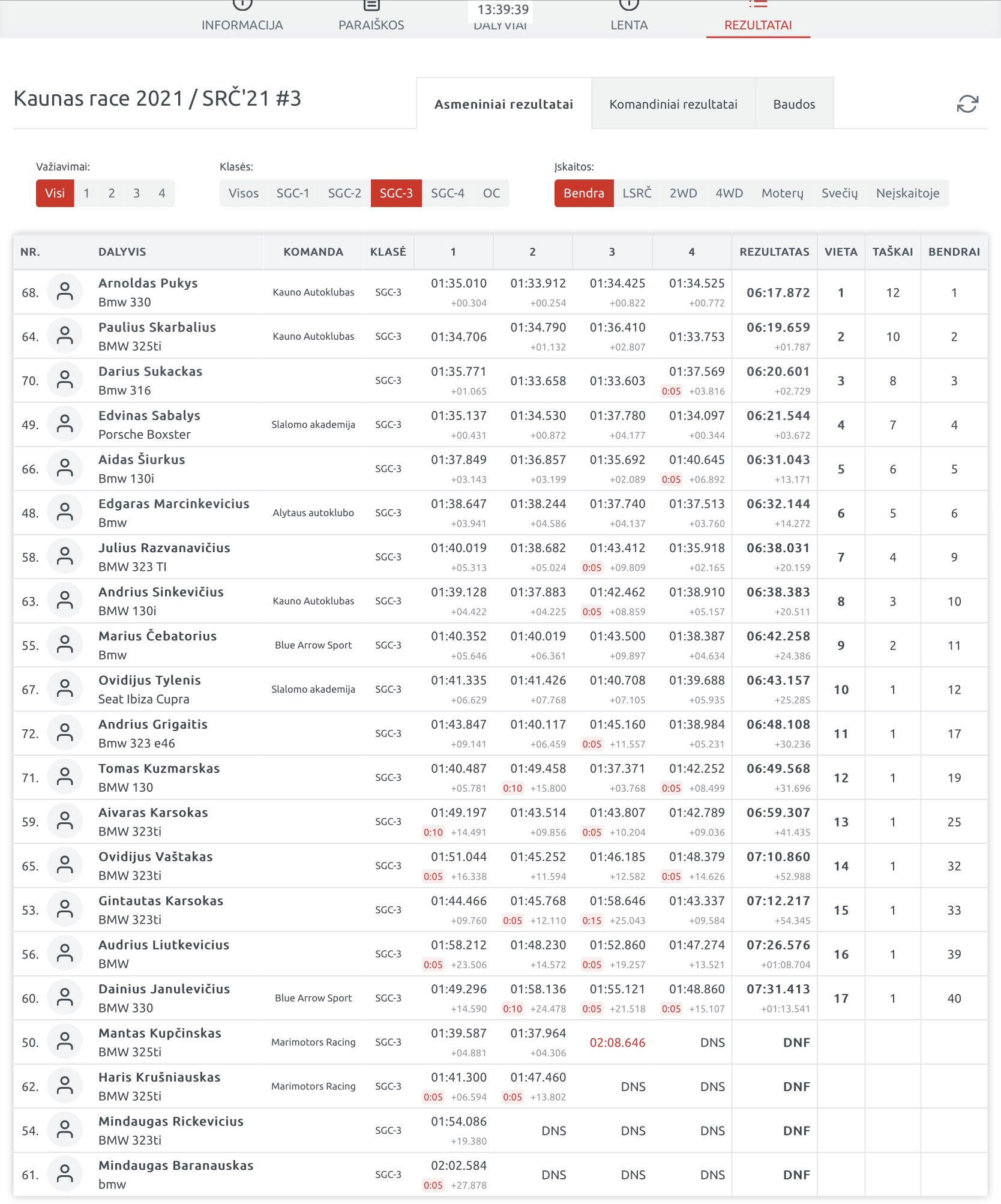Click Darius Sukackas avatar icon
This screenshot has height=1204, width=1001.
(x=65, y=381)
